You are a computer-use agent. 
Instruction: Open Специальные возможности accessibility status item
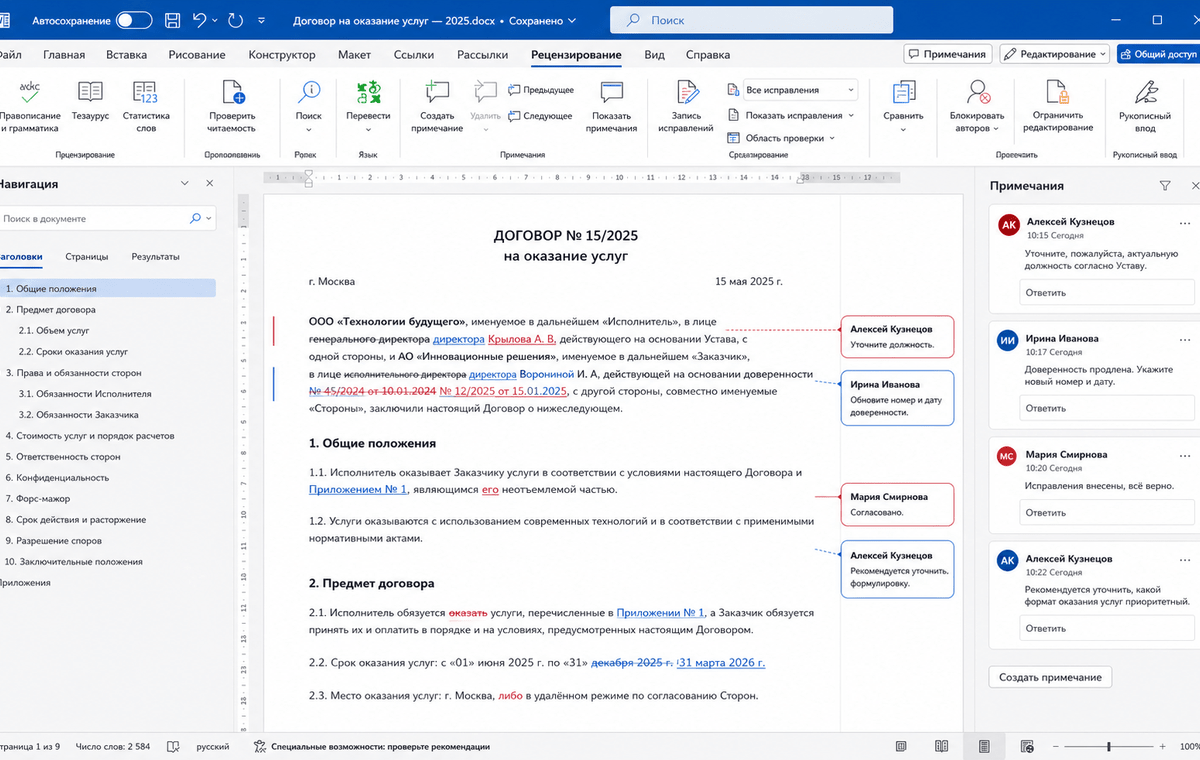(372, 747)
